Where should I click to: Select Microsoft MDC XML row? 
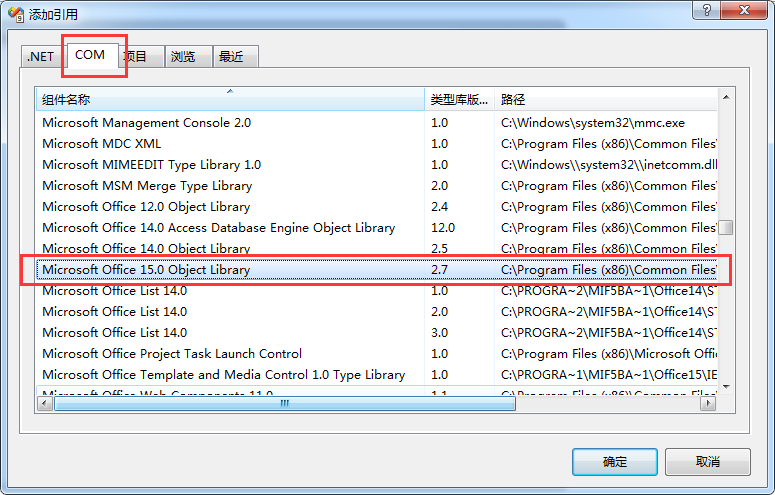[x=377, y=143]
